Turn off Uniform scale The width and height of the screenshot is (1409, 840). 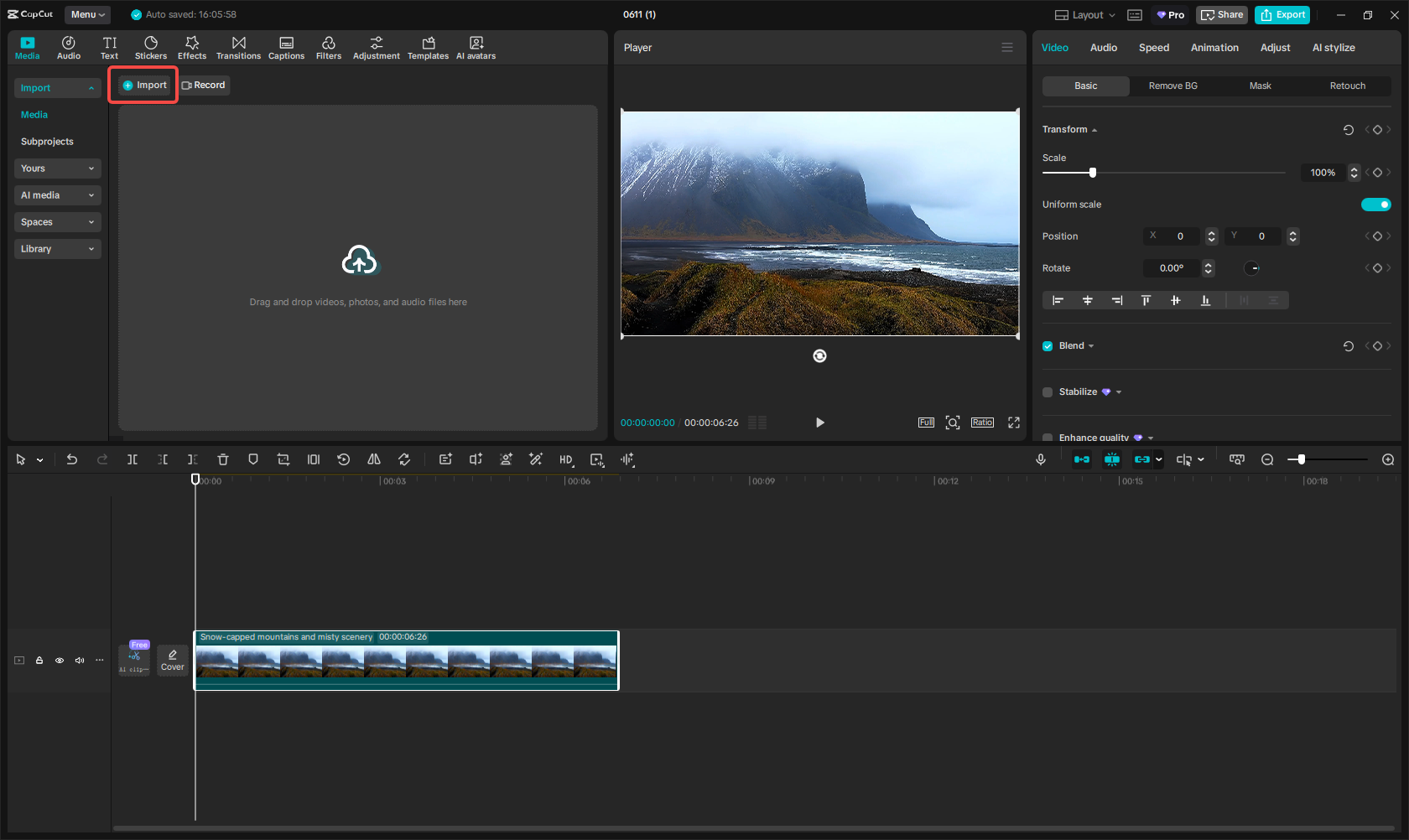(1375, 204)
